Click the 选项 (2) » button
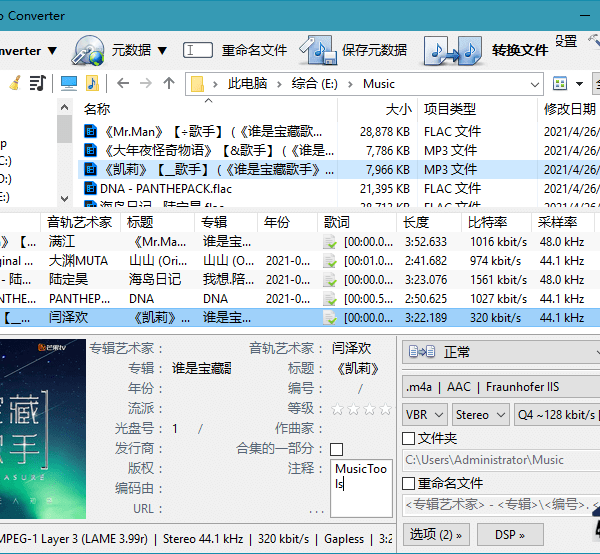This screenshot has height=554, width=600. point(436,534)
